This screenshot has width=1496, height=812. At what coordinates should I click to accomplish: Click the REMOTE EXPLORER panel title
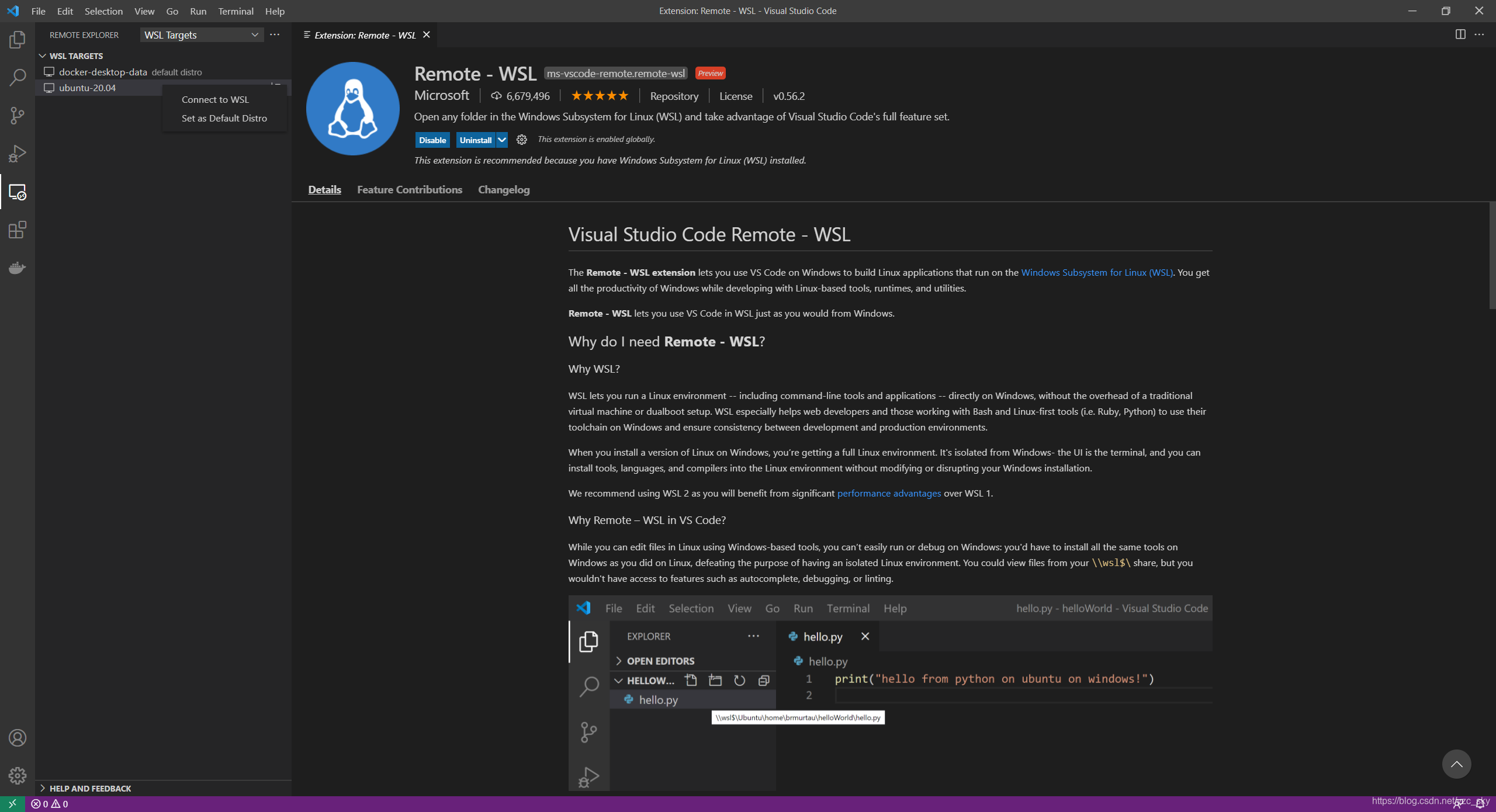click(84, 35)
